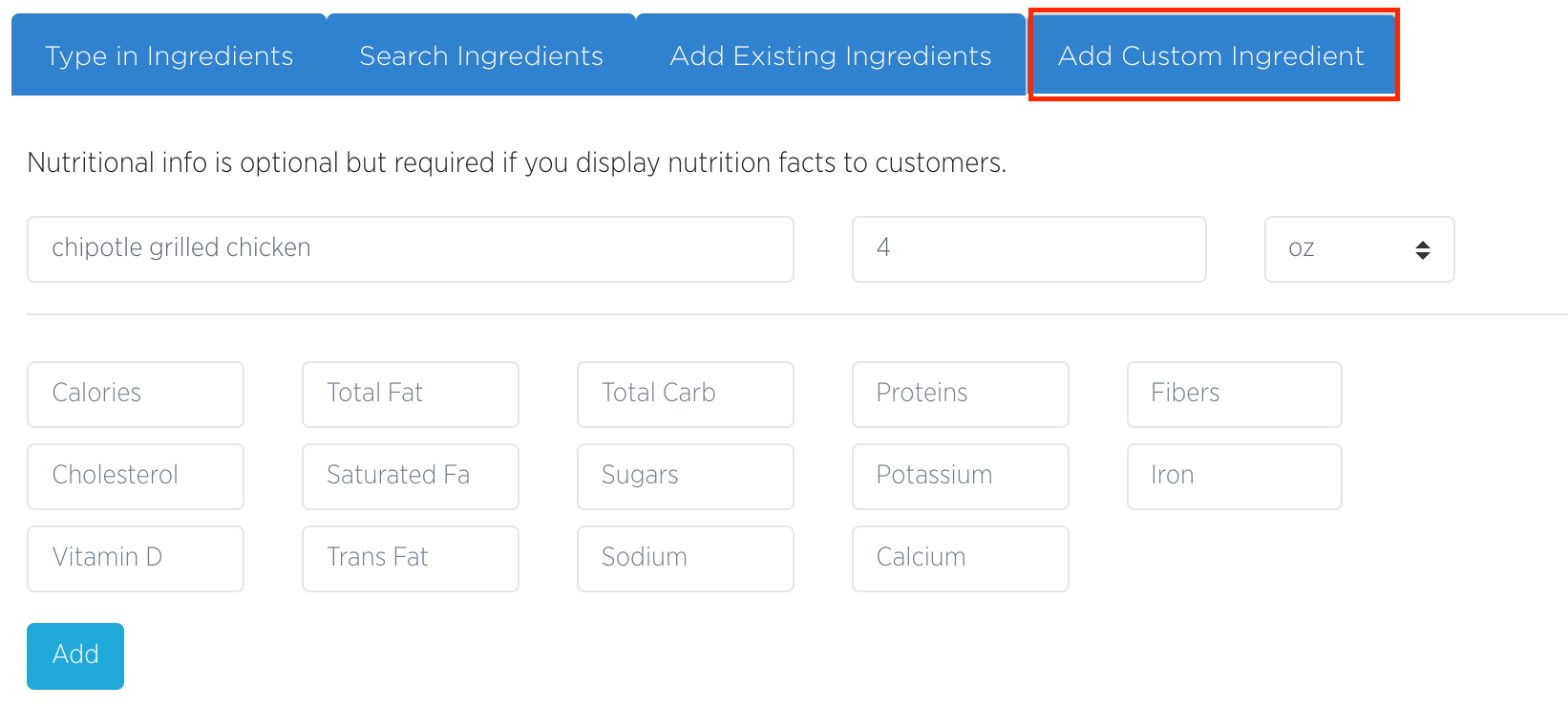Click the Potassium field

960,476
